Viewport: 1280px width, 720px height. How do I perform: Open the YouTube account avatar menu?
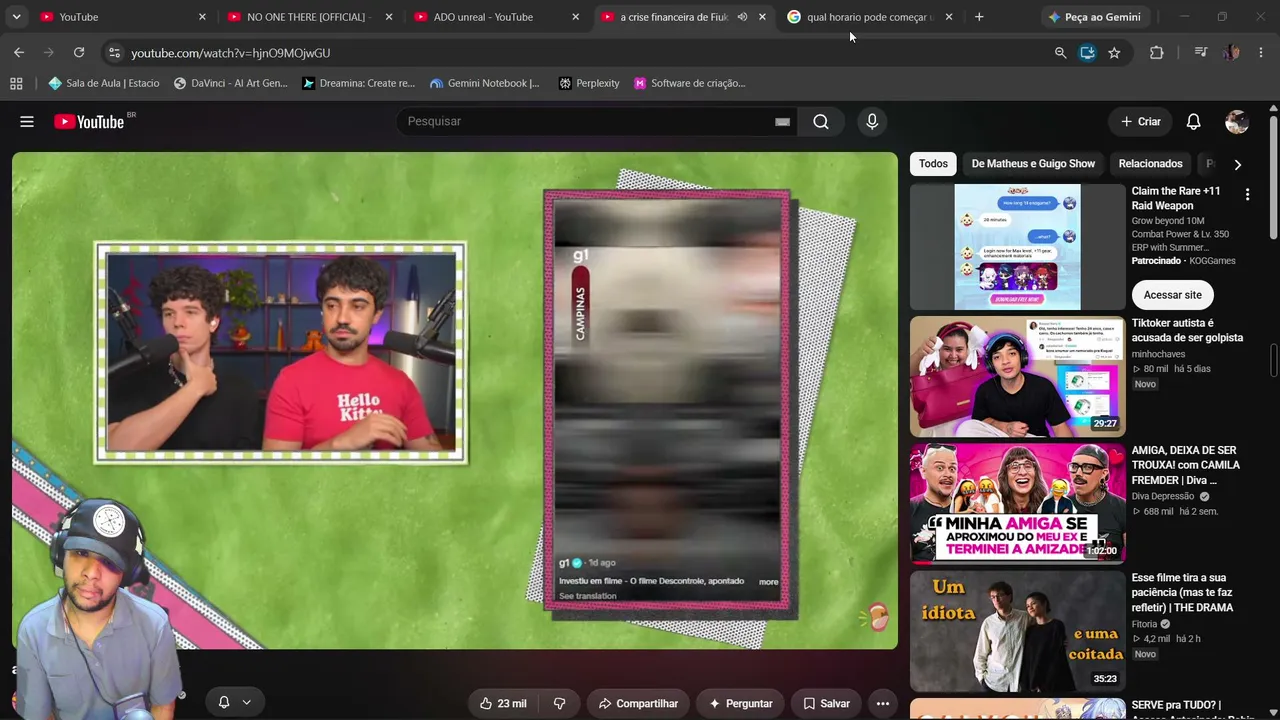[x=1237, y=122]
